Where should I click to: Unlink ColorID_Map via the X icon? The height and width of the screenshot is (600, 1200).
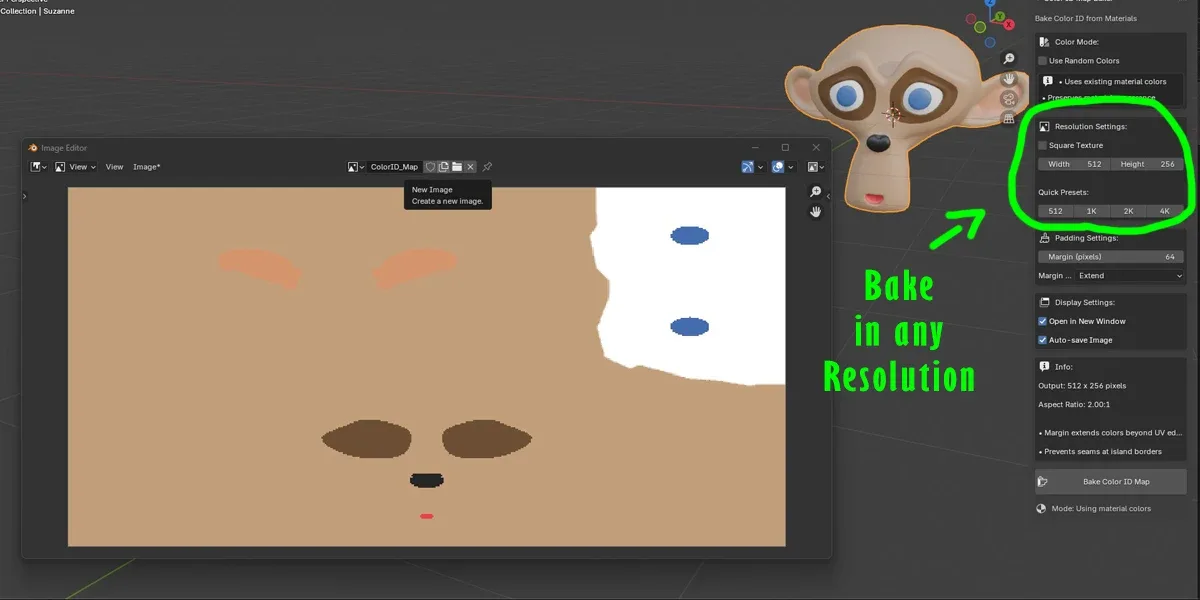point(470,167)
